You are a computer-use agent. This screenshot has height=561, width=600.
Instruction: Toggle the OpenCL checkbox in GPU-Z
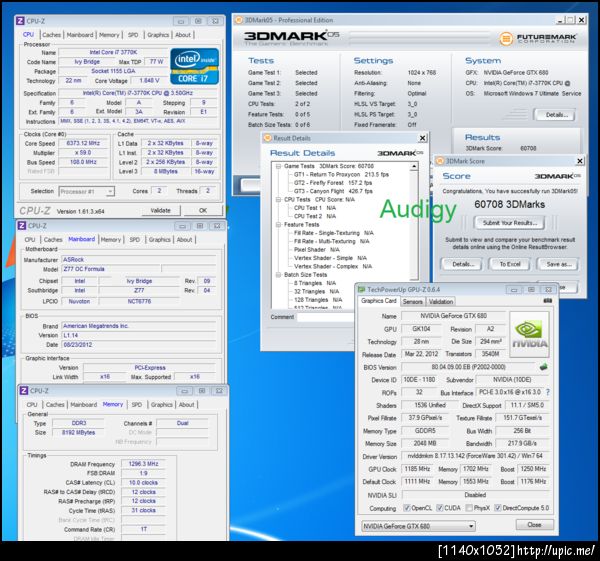click(407, 508)
